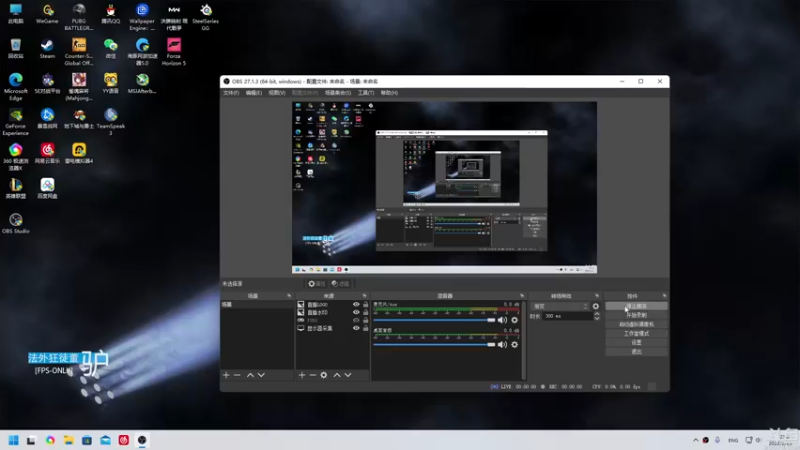
Task: Open OBS 设置 settings button
Action: point(636,343)
